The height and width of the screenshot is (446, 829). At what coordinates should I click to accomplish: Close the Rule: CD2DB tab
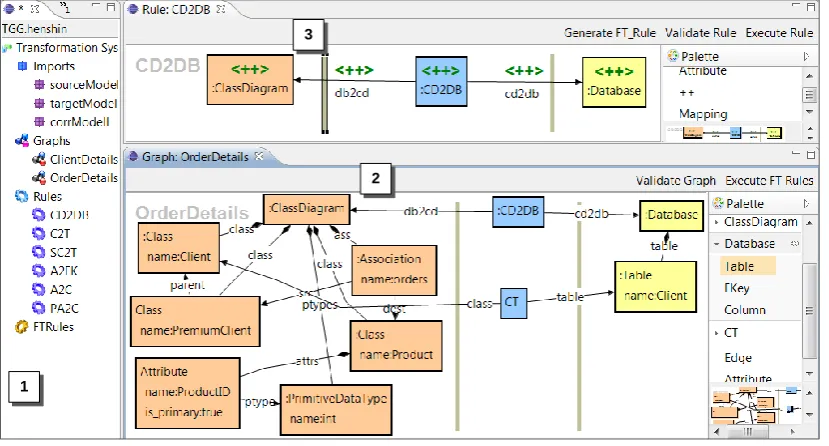pyautogui.click(x=221, y=9)
